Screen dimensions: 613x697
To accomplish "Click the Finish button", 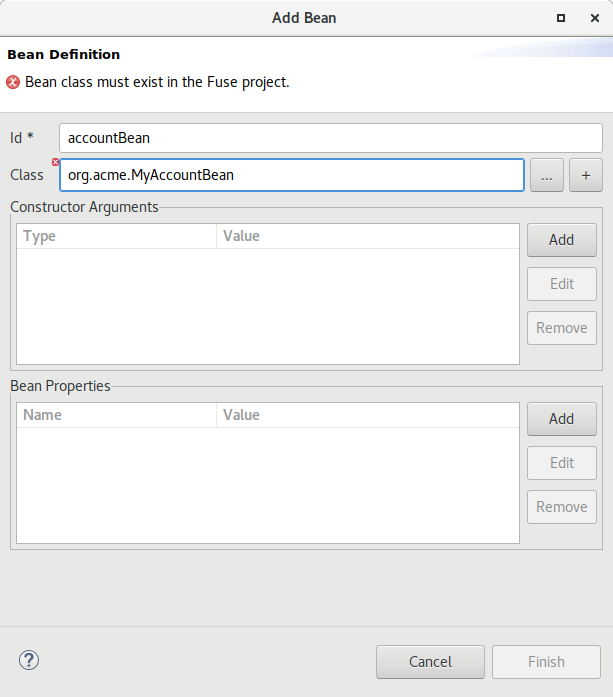I will [546, 662].
